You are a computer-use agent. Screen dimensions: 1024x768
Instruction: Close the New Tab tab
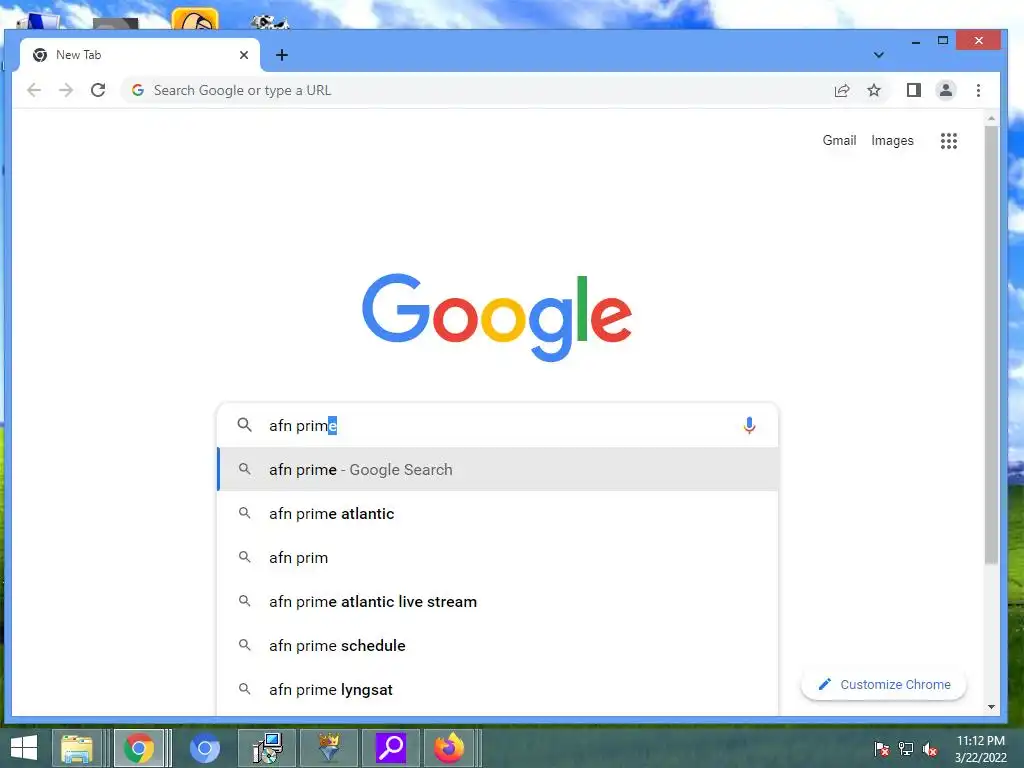tap(244, 55)
